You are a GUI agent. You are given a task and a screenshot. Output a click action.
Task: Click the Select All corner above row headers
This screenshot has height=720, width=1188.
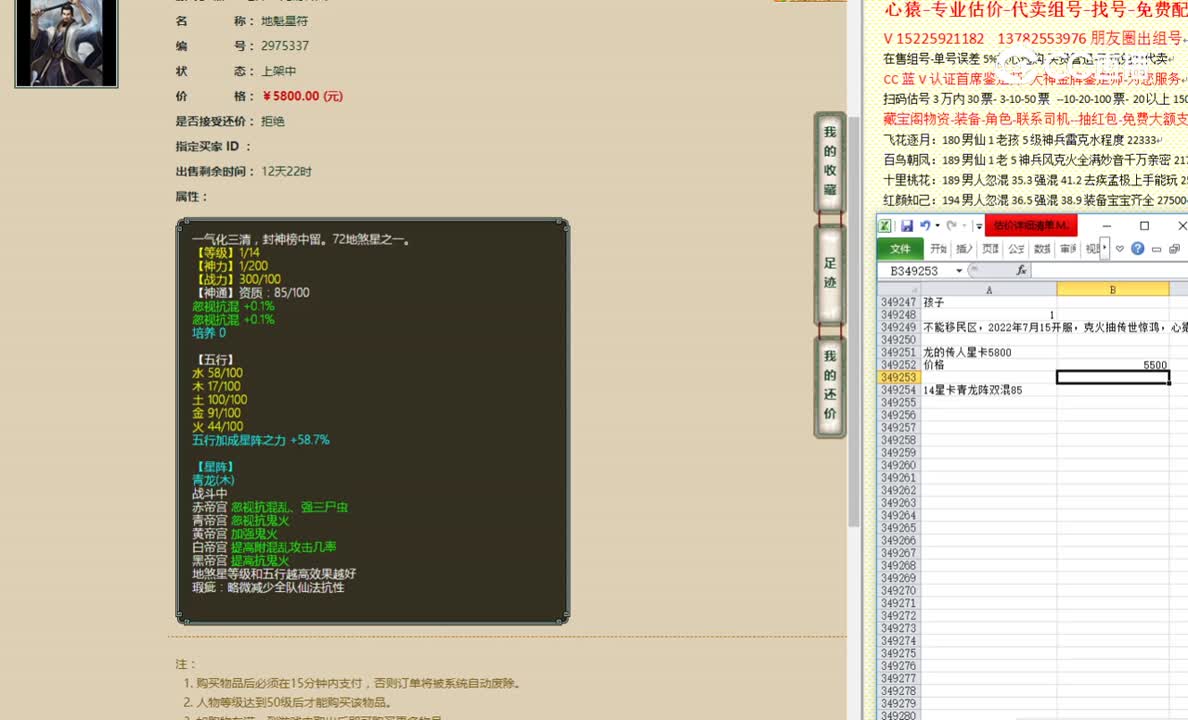tap(914, 290)
